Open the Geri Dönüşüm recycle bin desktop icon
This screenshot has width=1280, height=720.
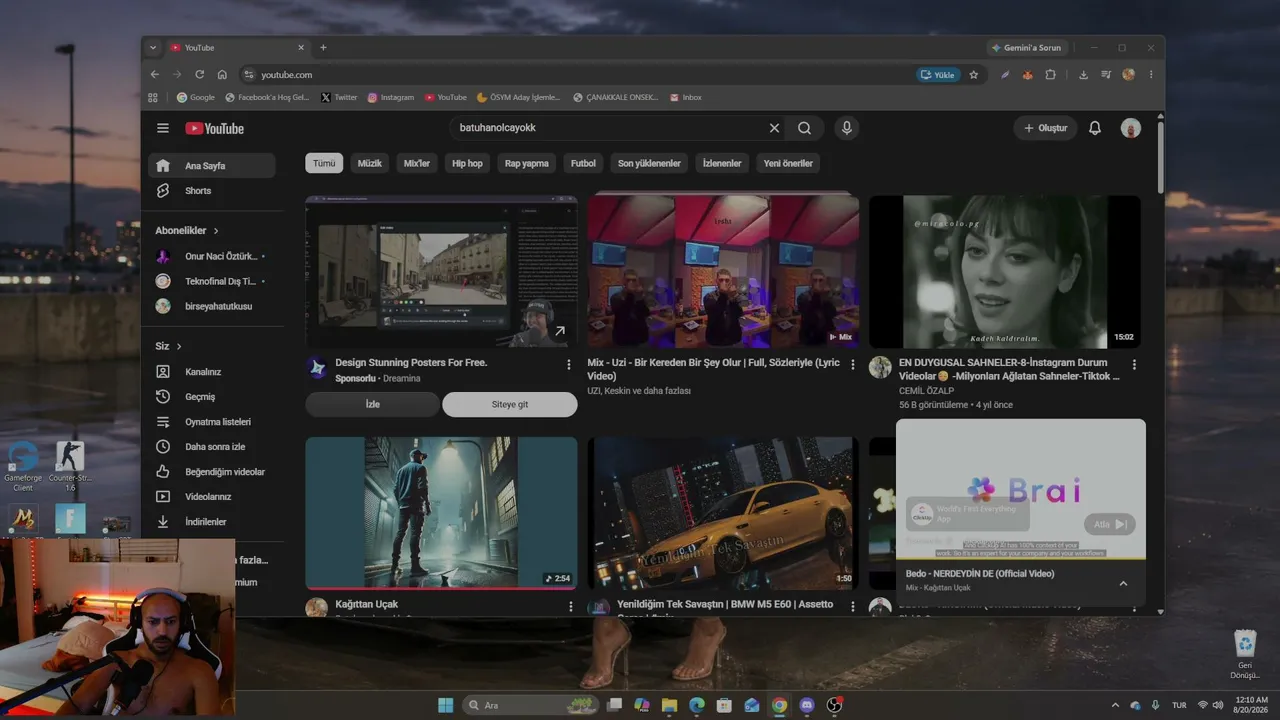click(x=1245, y=655)
